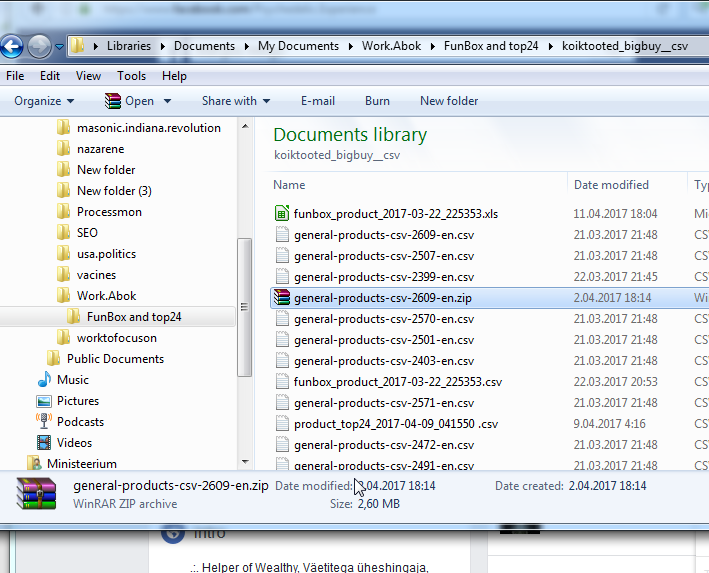Click the WinRAR Open toolbar button
The width and height of the screenshot is (709, 573).
click(x=130, y=101)
